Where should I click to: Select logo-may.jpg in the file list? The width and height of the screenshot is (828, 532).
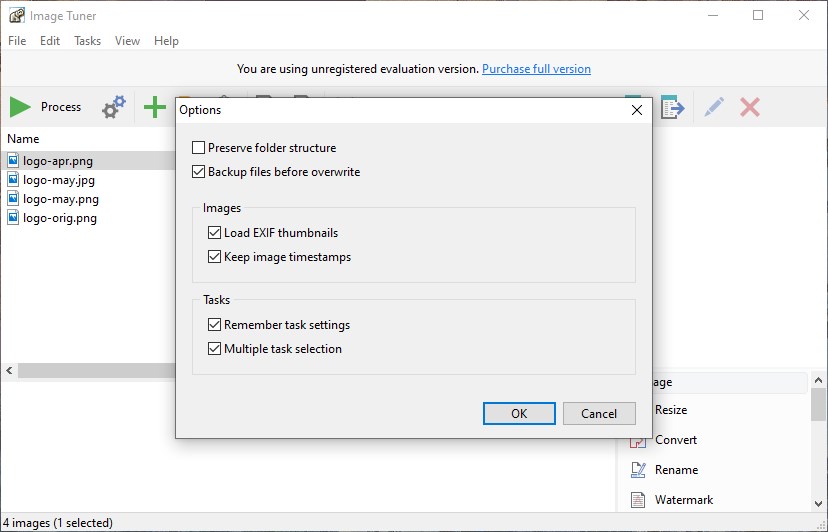tap(60, 180)
